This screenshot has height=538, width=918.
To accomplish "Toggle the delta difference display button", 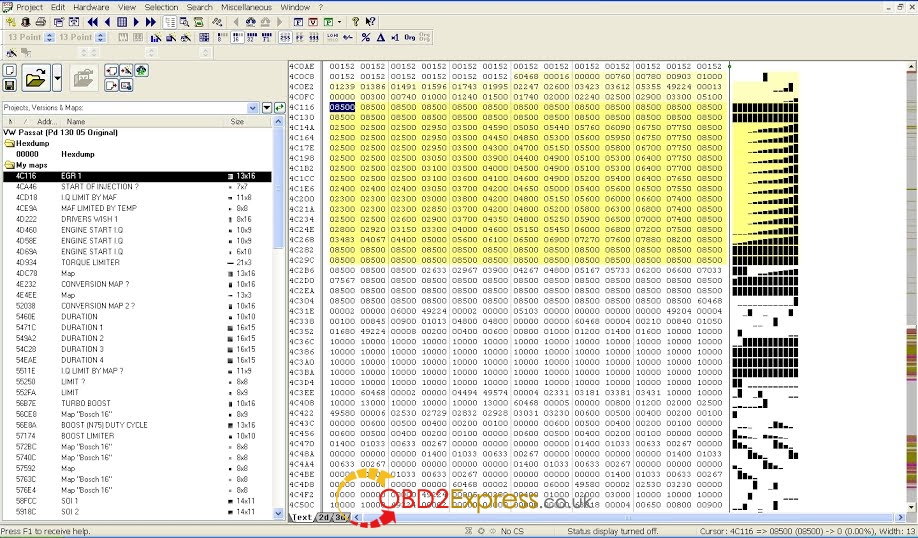I will [x=380, y=37].
